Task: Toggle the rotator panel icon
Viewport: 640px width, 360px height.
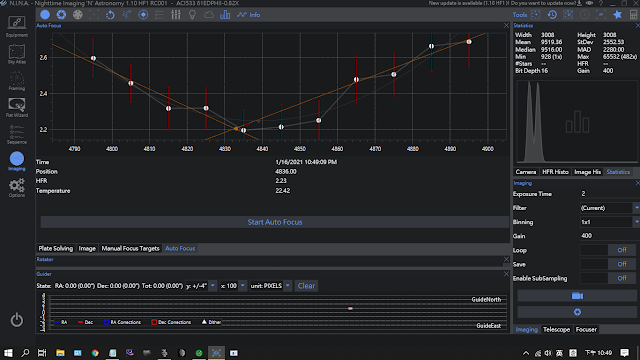Action: (110, 15)
